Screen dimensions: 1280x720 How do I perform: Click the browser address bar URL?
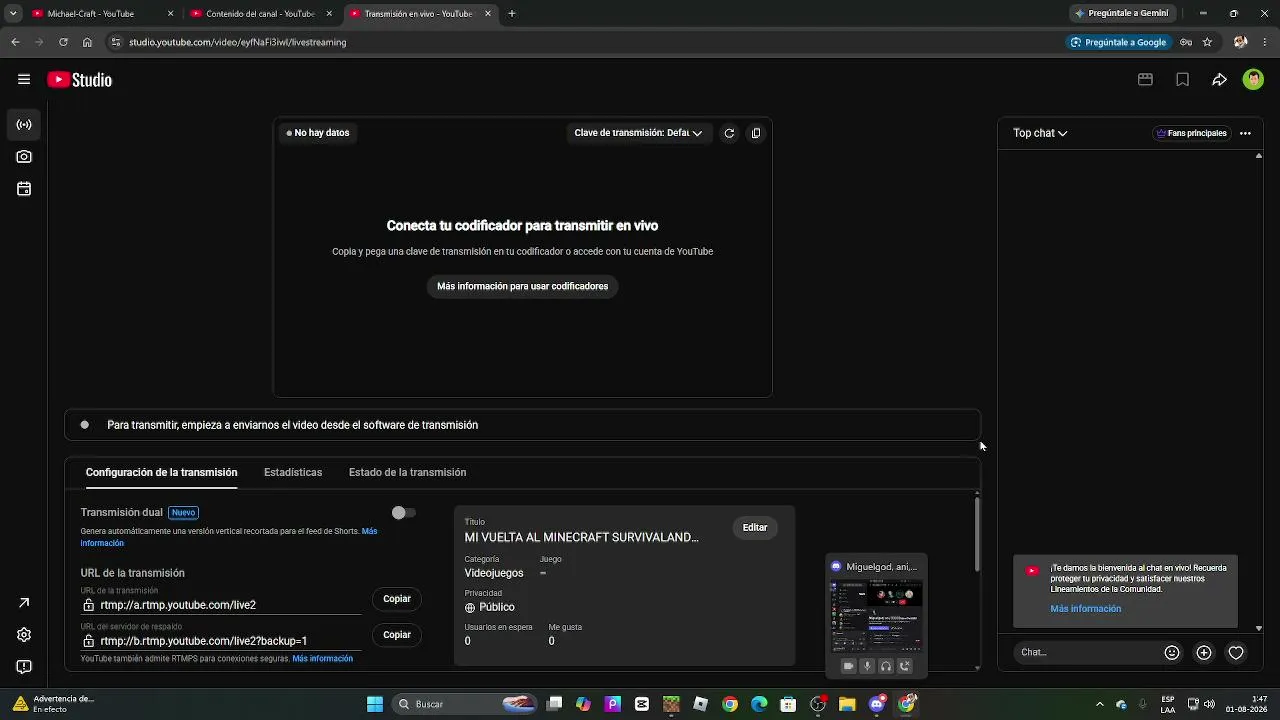click(x=237, y=42)
